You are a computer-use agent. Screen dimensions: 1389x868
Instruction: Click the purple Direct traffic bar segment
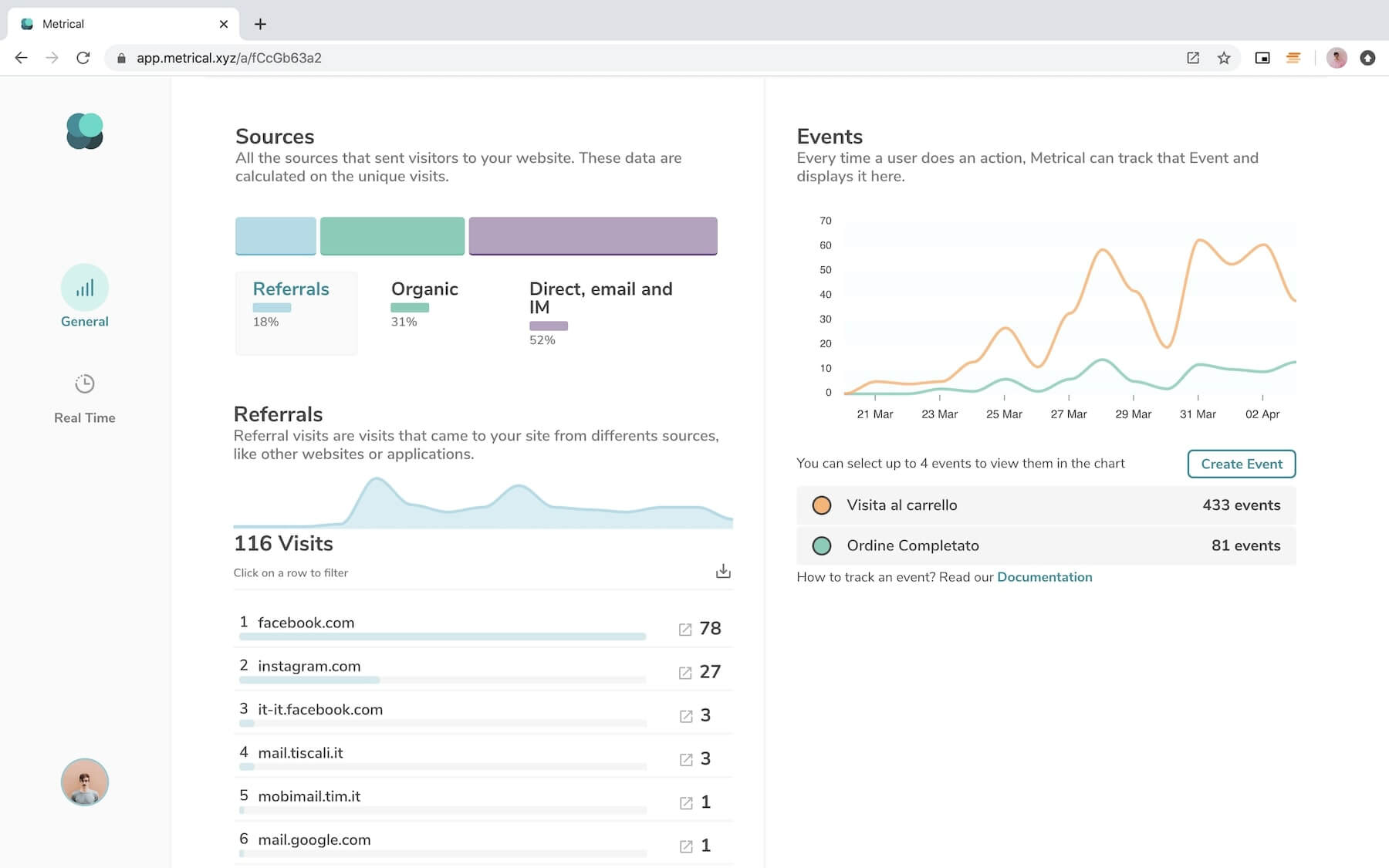click(593, 235)
